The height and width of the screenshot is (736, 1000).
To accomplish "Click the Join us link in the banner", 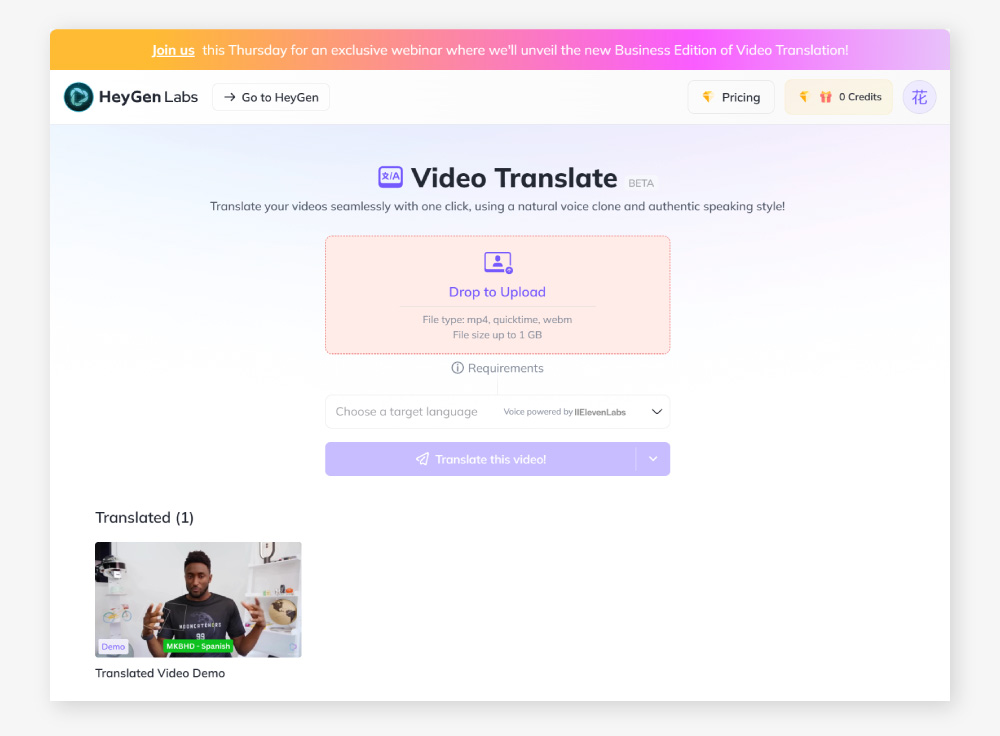I will click(173, 50).
